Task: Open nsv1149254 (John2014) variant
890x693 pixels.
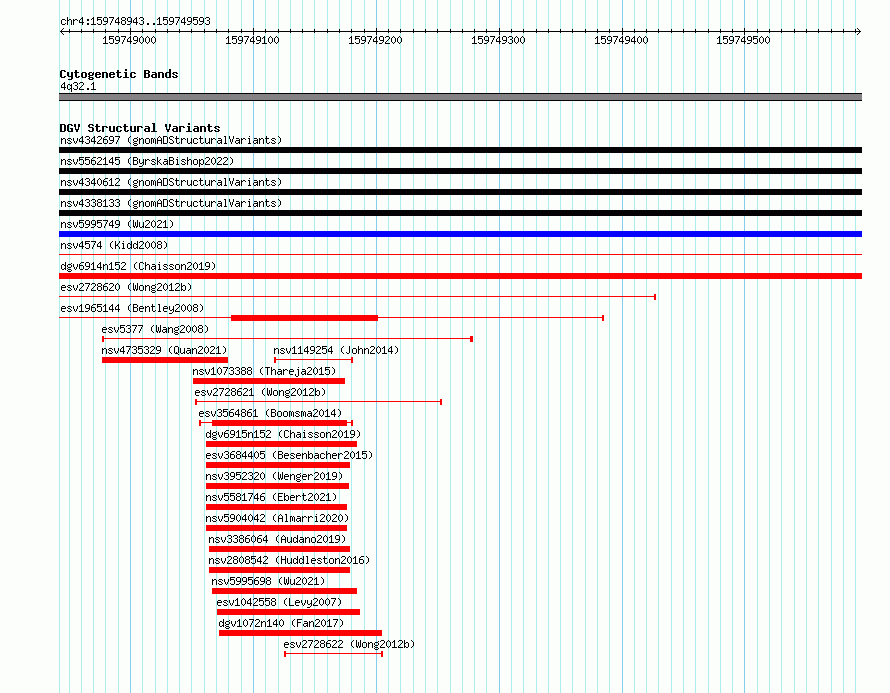Action: coord(336,350)
